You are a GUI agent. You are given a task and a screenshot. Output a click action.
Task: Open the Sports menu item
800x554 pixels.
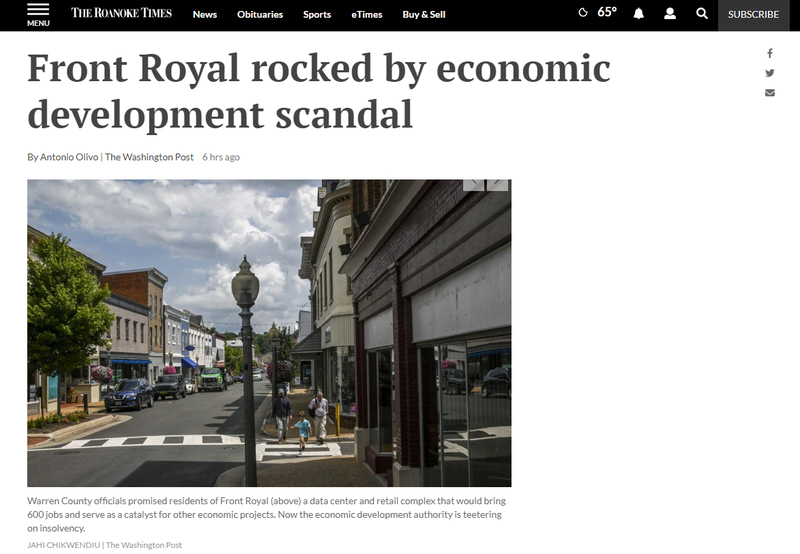point(317,14)
